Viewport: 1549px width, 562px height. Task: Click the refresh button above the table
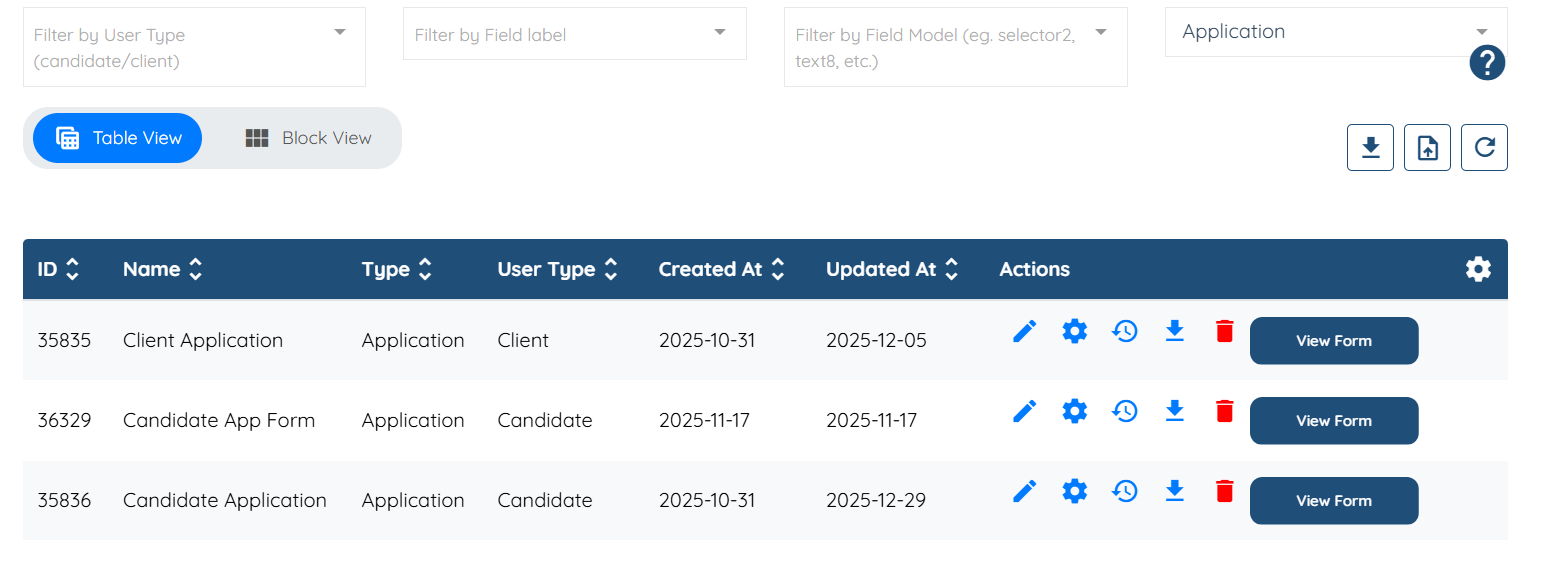point(1484,148)
